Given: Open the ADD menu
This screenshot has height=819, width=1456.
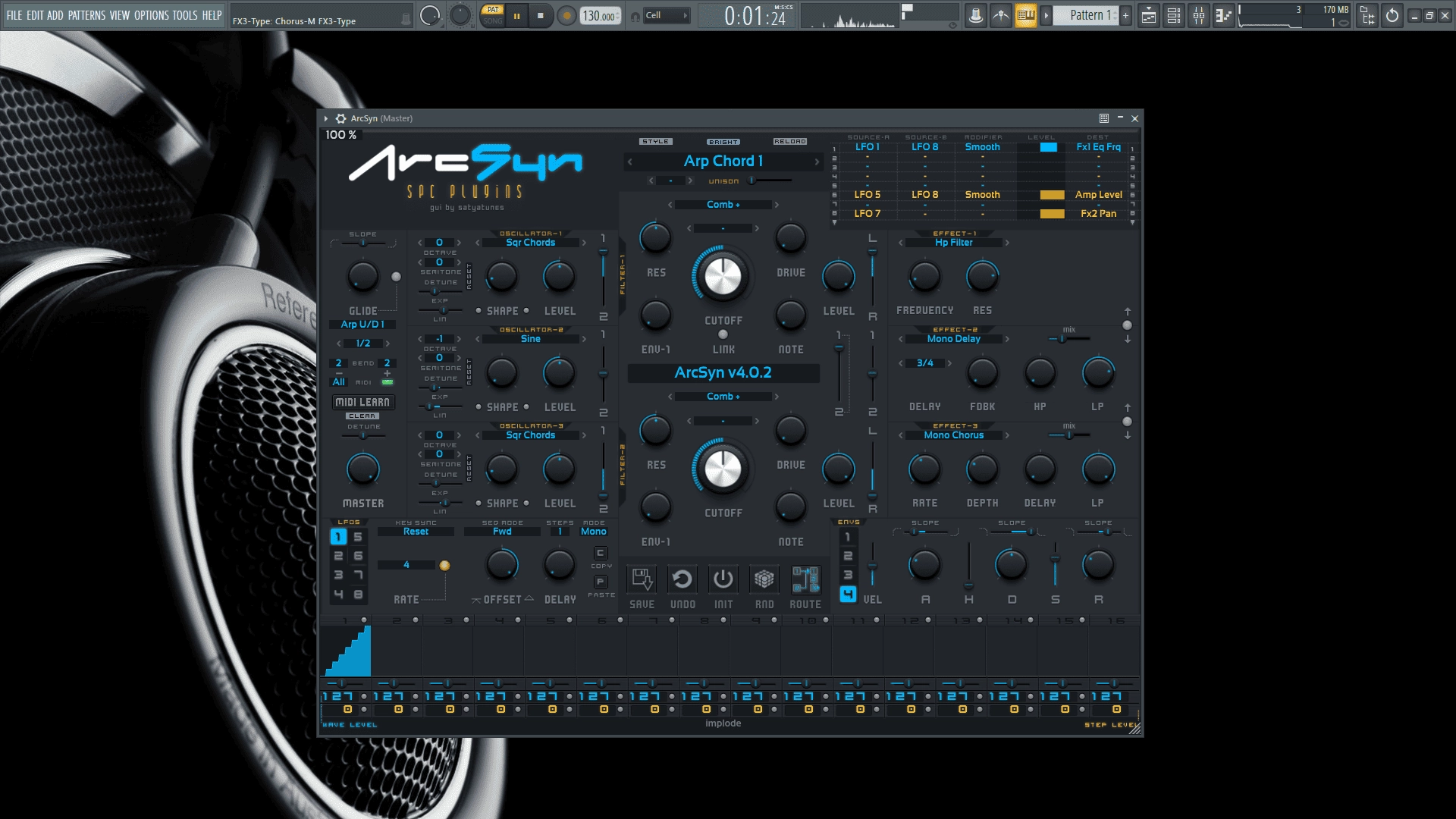Looking at the screenshot, I should 55,15.
